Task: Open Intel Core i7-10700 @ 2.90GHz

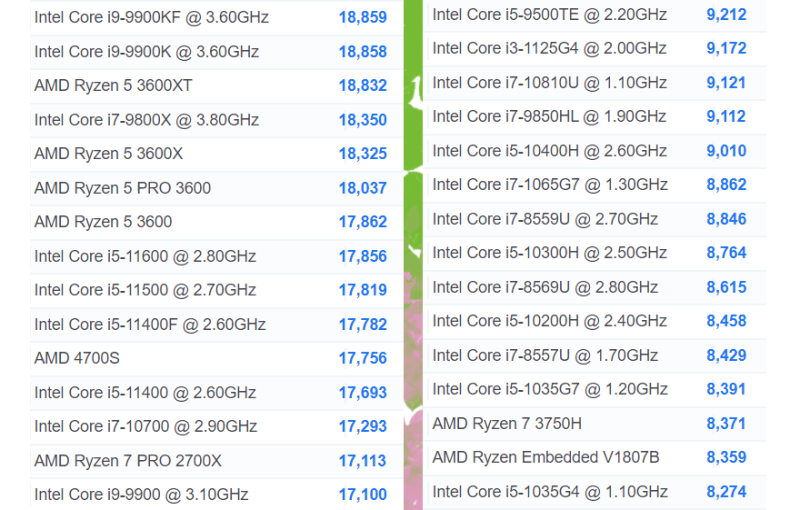Action: (145, 426)
